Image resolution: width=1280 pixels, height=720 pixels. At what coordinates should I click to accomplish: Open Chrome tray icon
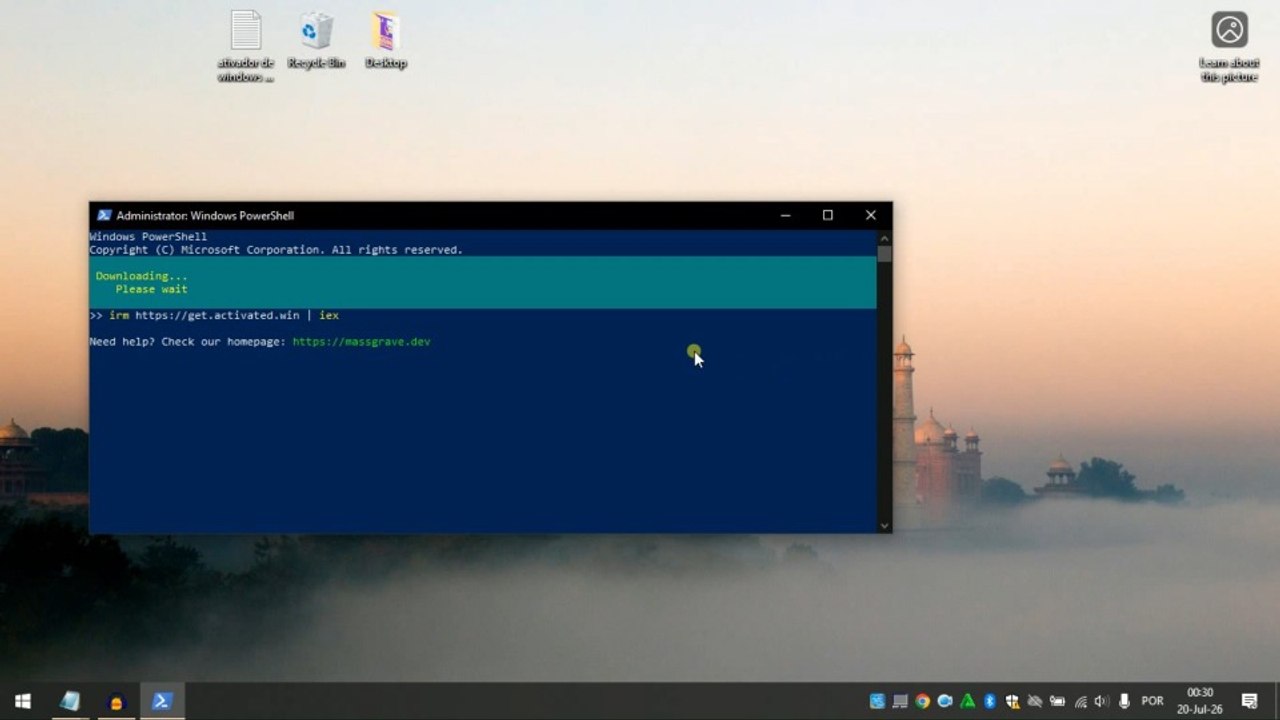[922, 701]
